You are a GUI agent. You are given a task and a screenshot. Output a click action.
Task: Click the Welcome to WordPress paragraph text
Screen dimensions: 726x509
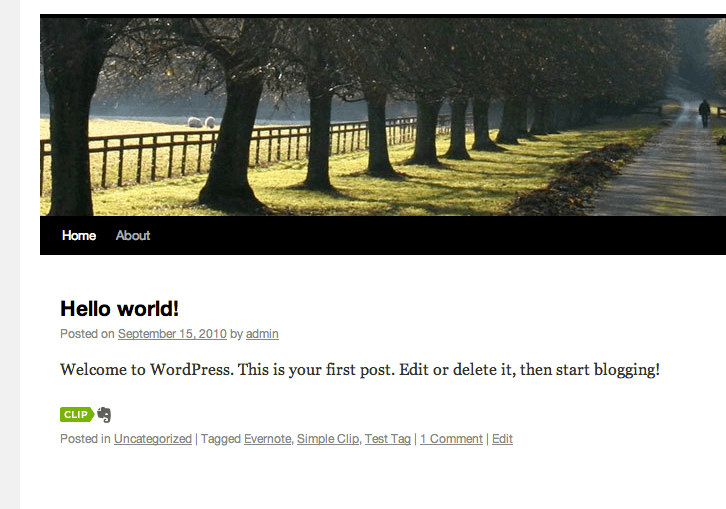(360, 370)
